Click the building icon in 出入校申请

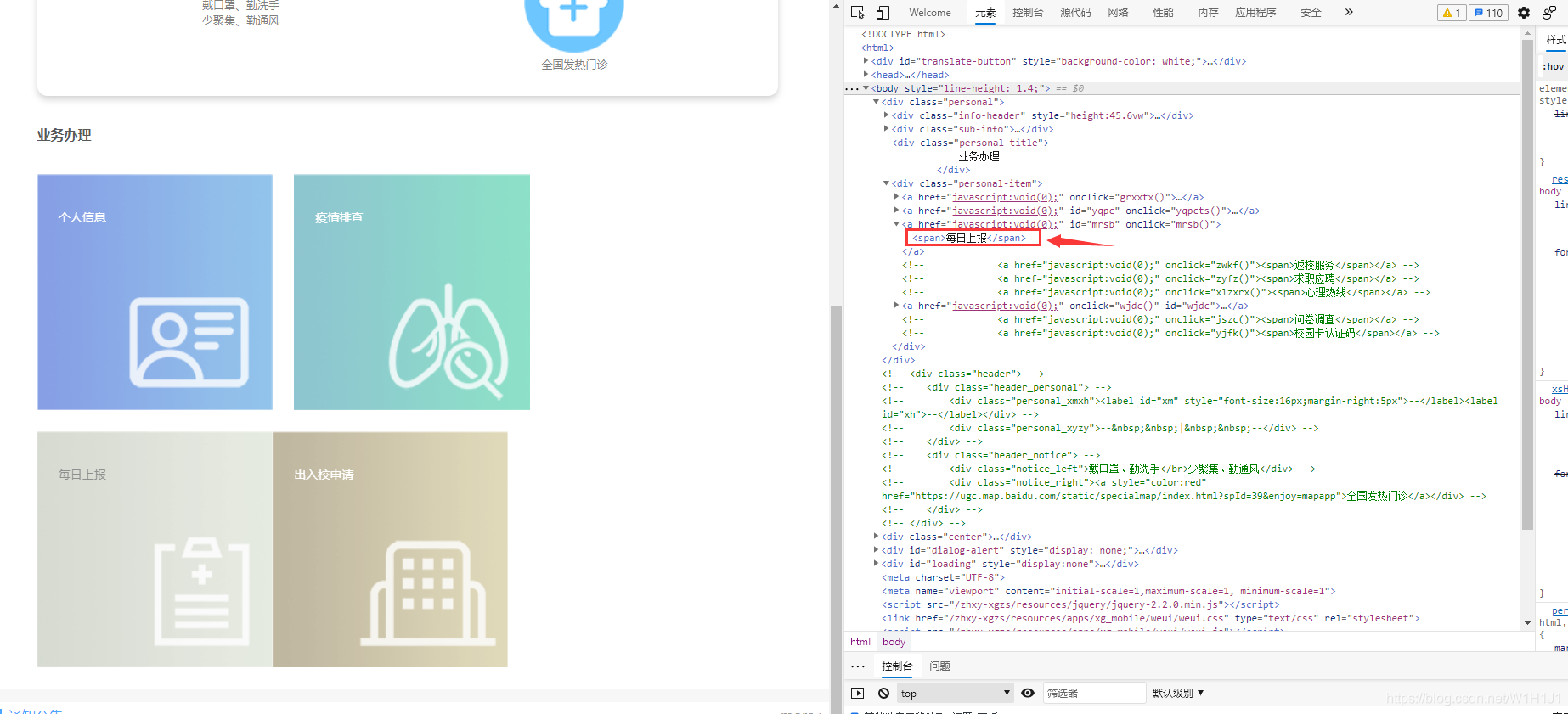[427, 592]
